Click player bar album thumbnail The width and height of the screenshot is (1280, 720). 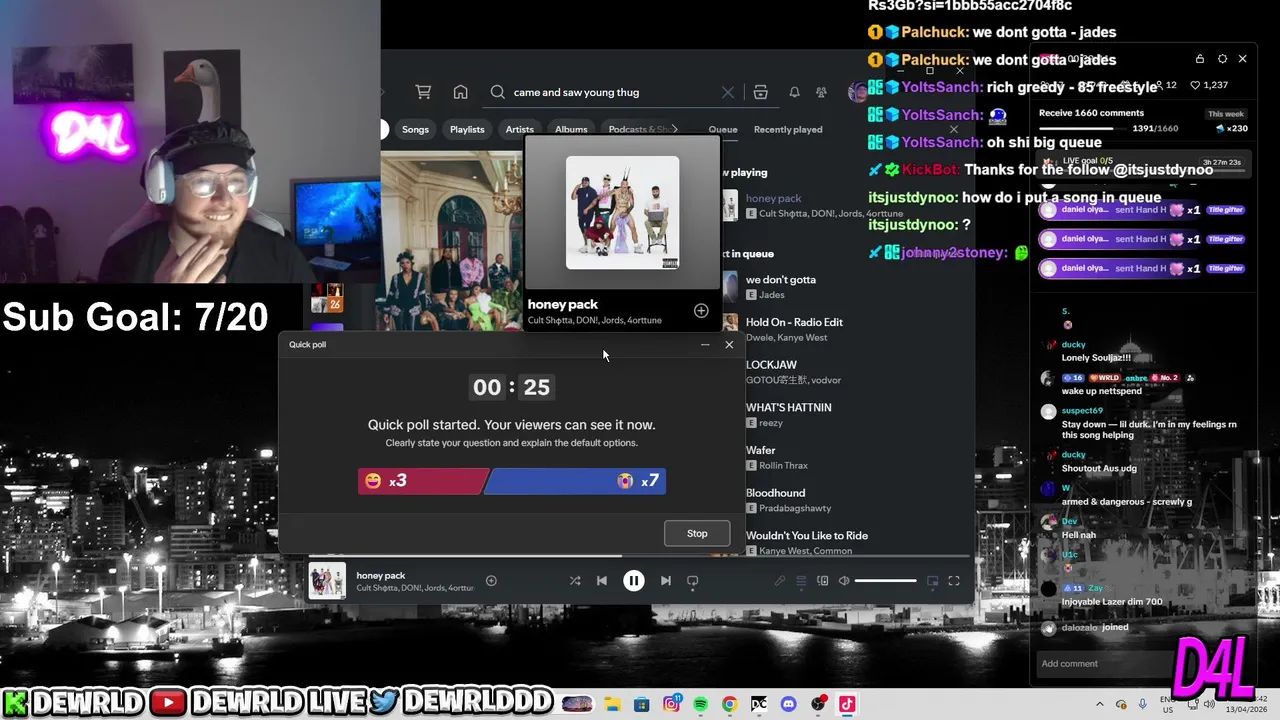coord(327,581)
